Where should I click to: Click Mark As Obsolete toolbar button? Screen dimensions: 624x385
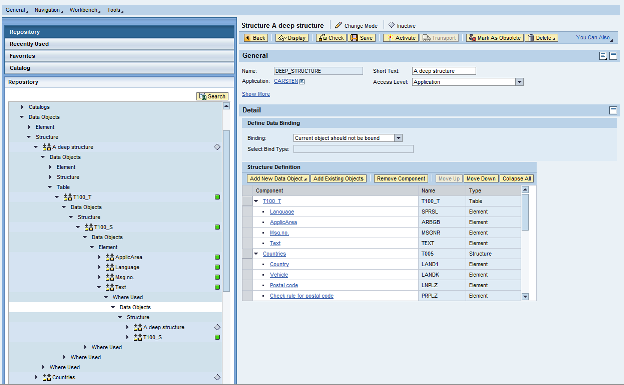pyautogui.click(x=495, y=38)
